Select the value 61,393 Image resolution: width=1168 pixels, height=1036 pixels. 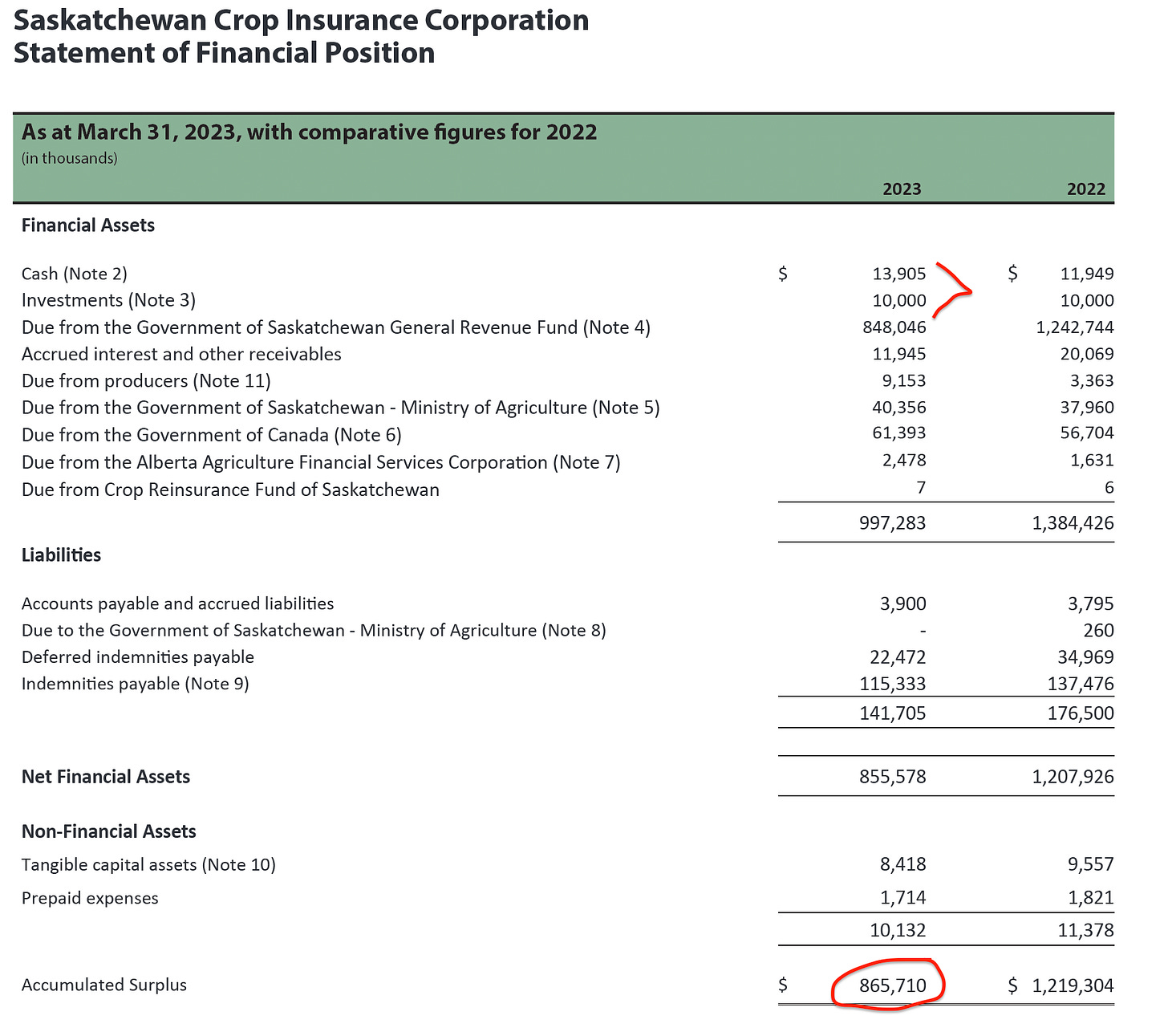point(899,433)
